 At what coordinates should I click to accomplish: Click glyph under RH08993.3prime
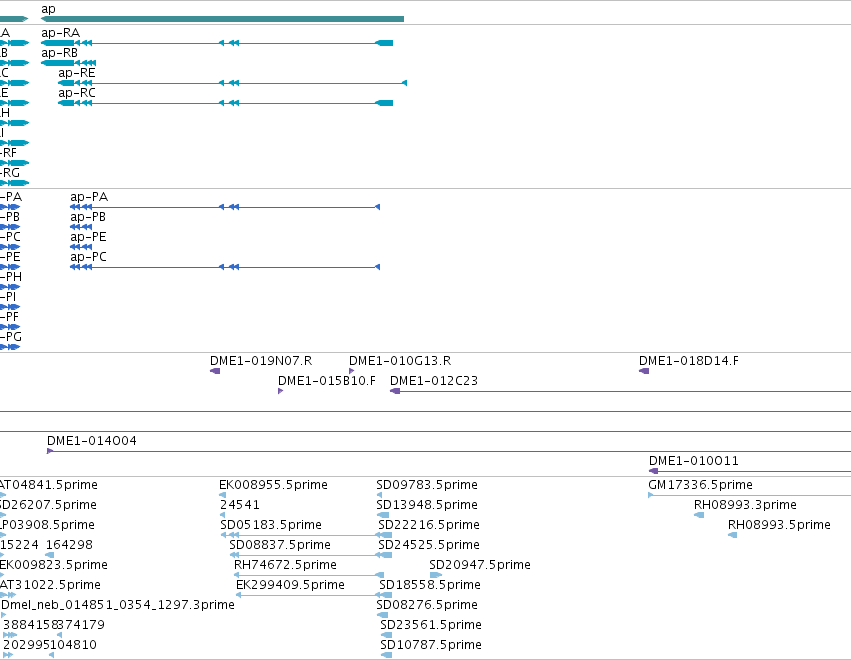click(x=699, y=515)
